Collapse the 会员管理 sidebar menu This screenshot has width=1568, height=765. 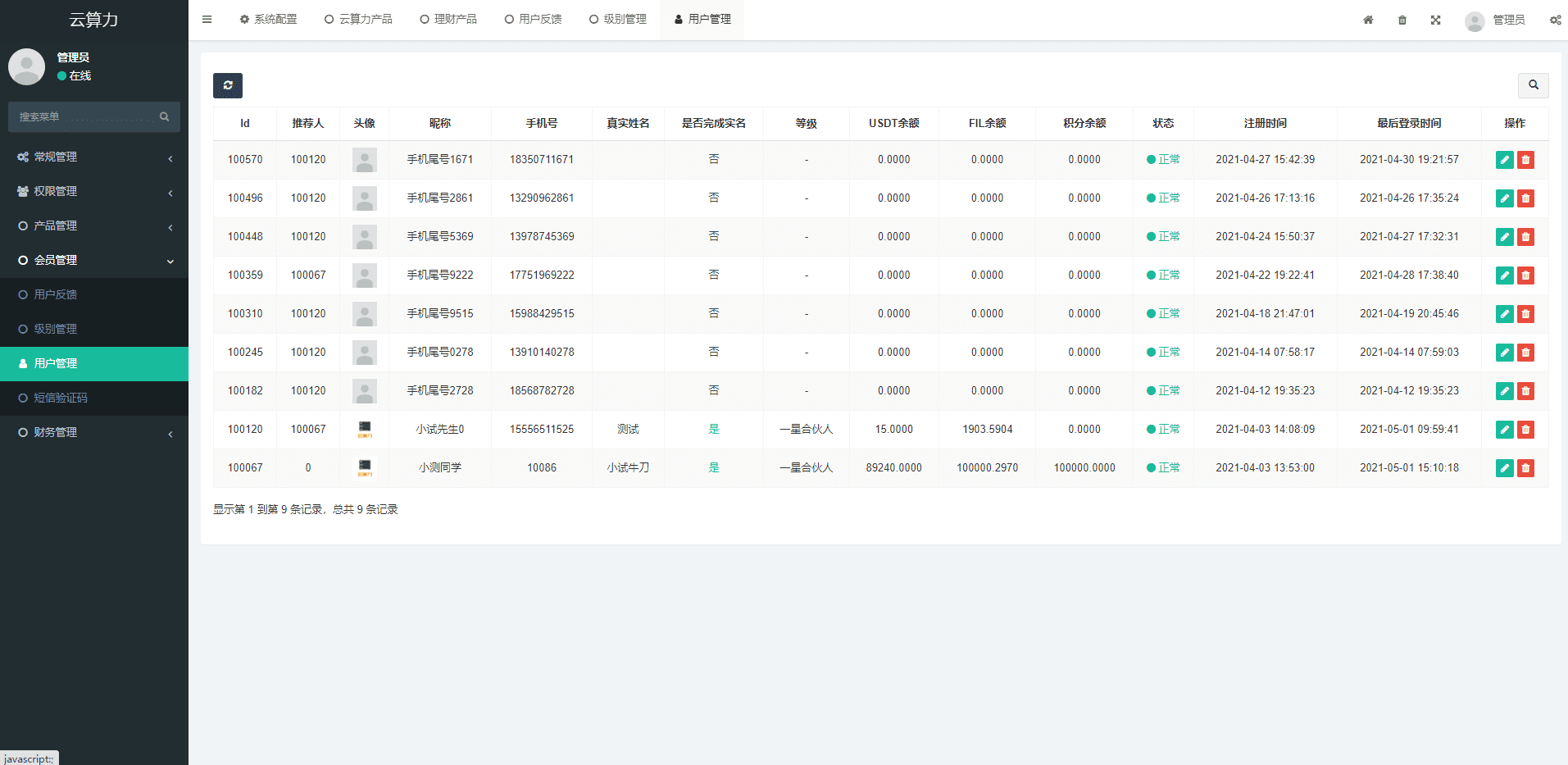pyautogui.click(x=94, y=261)
